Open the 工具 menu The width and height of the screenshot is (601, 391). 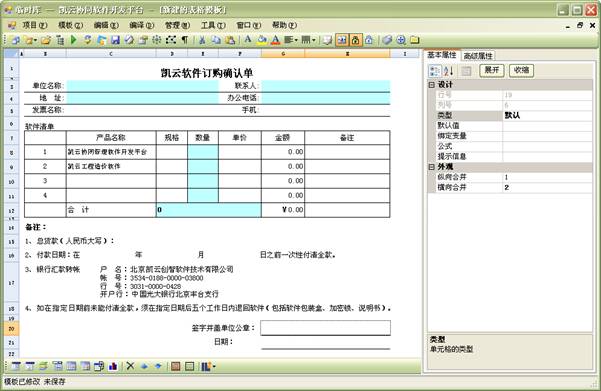pyautogui.click(x=213, y=25)
